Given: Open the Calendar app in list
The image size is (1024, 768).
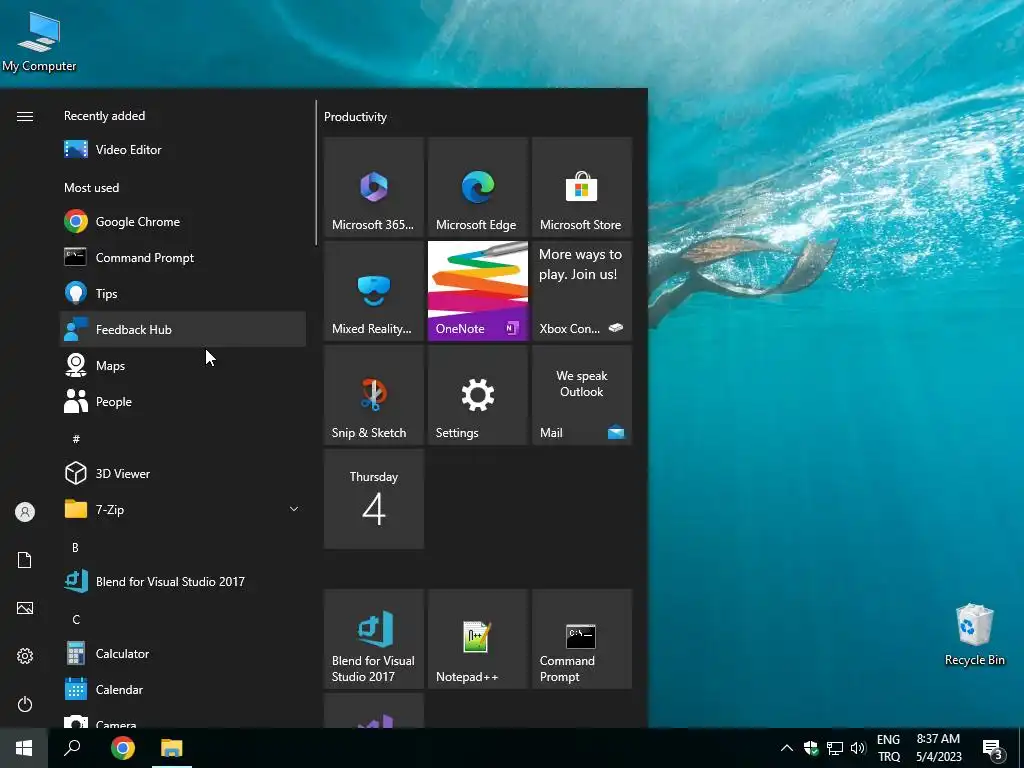Looking at the screenshot, I should pyautogui.click(x=183, y=689).
